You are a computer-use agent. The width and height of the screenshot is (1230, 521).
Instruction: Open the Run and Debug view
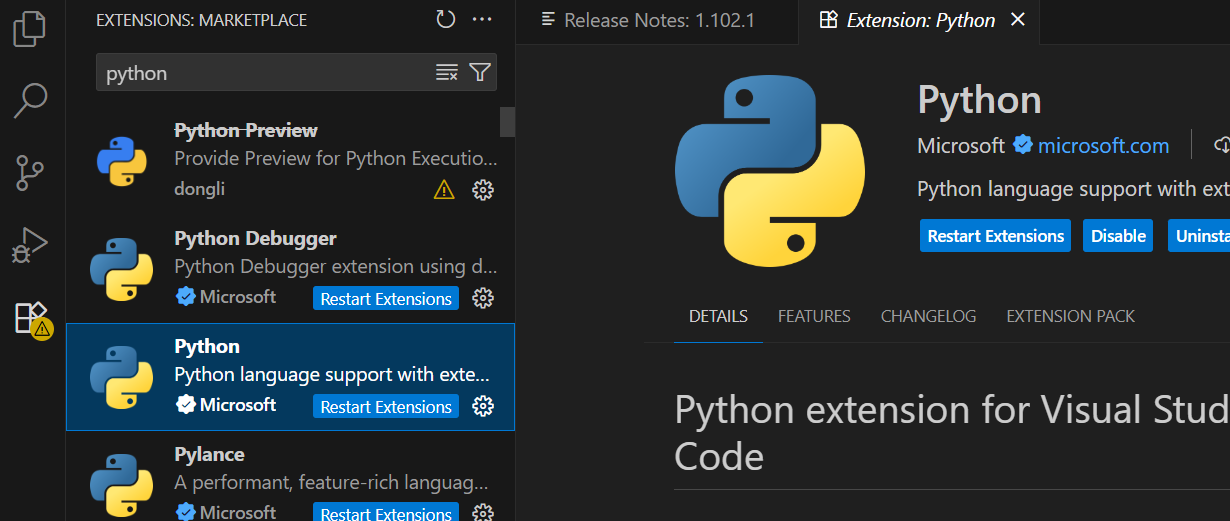click(31, 245)
